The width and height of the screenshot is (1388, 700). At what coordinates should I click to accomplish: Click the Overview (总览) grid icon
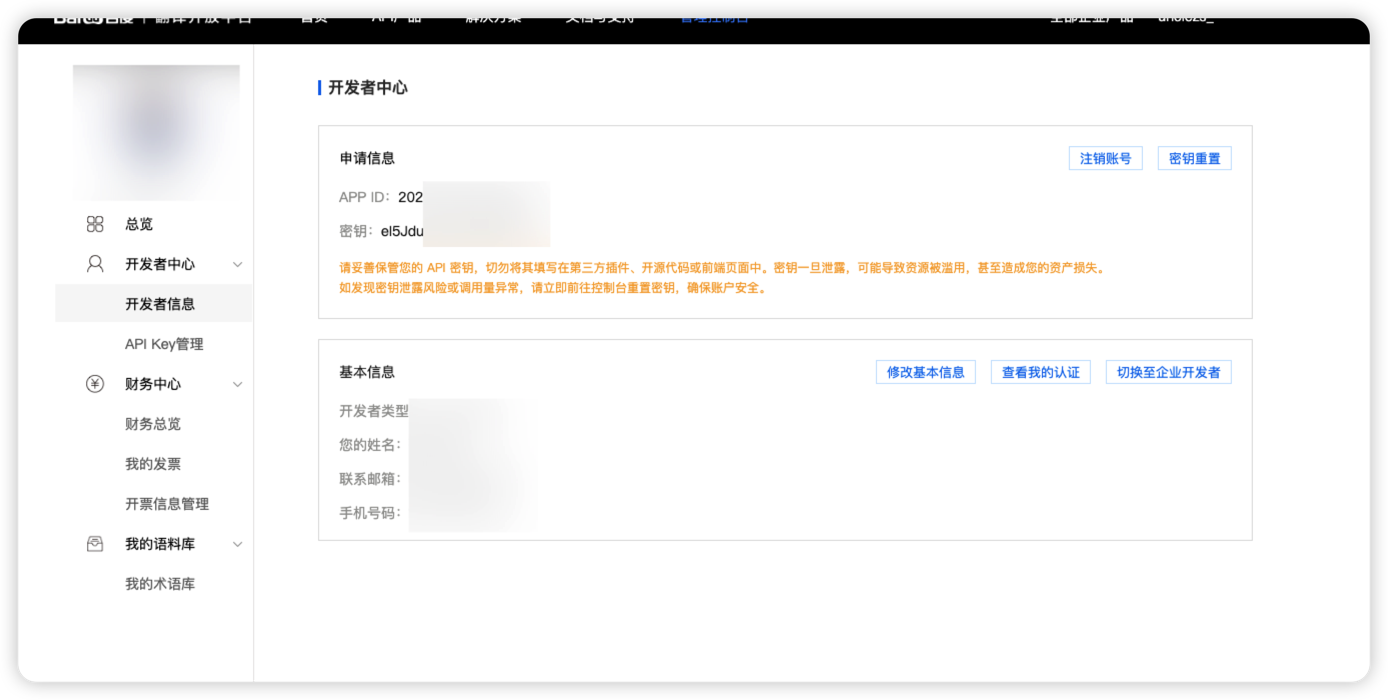tap(95, 224)
